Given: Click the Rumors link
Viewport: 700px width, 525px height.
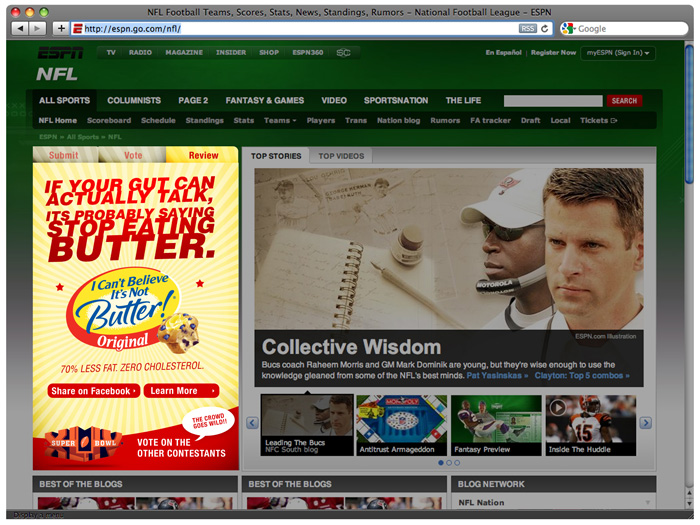Looking at the screenshot, I should coord(445,121).
